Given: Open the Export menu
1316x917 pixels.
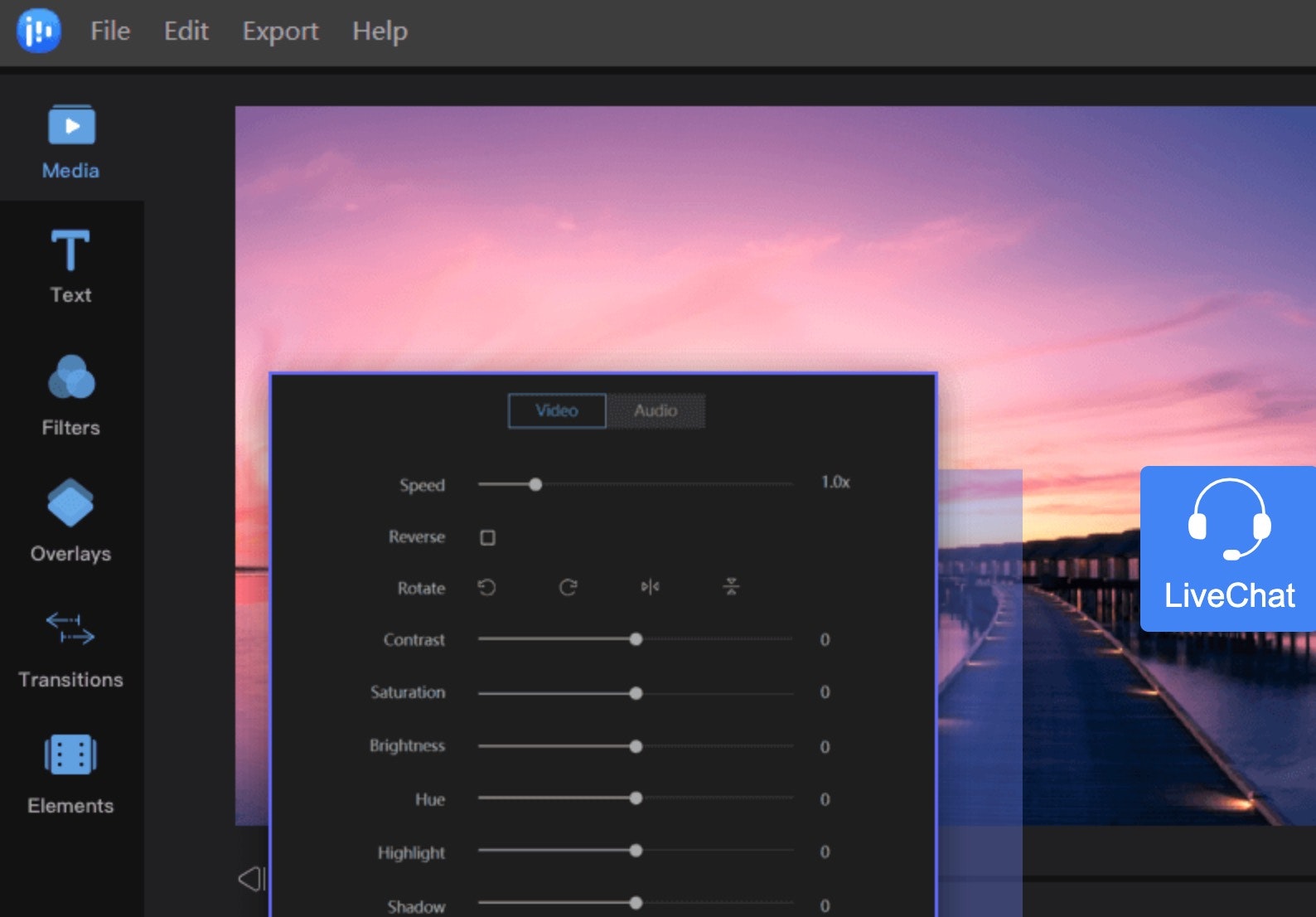Looking at the screenshot, I should (280, 32).
